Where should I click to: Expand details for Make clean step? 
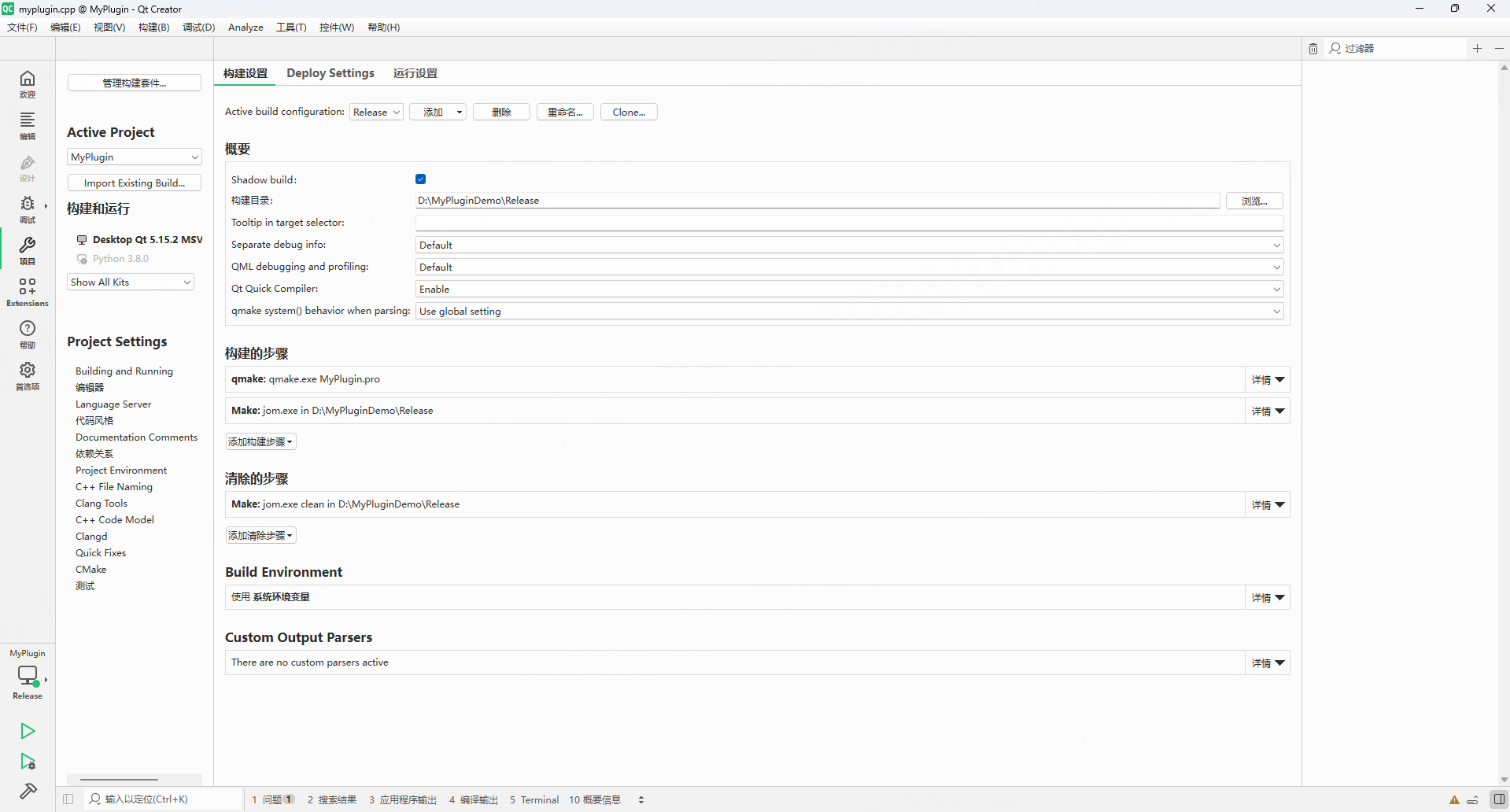coord(1268,505)
